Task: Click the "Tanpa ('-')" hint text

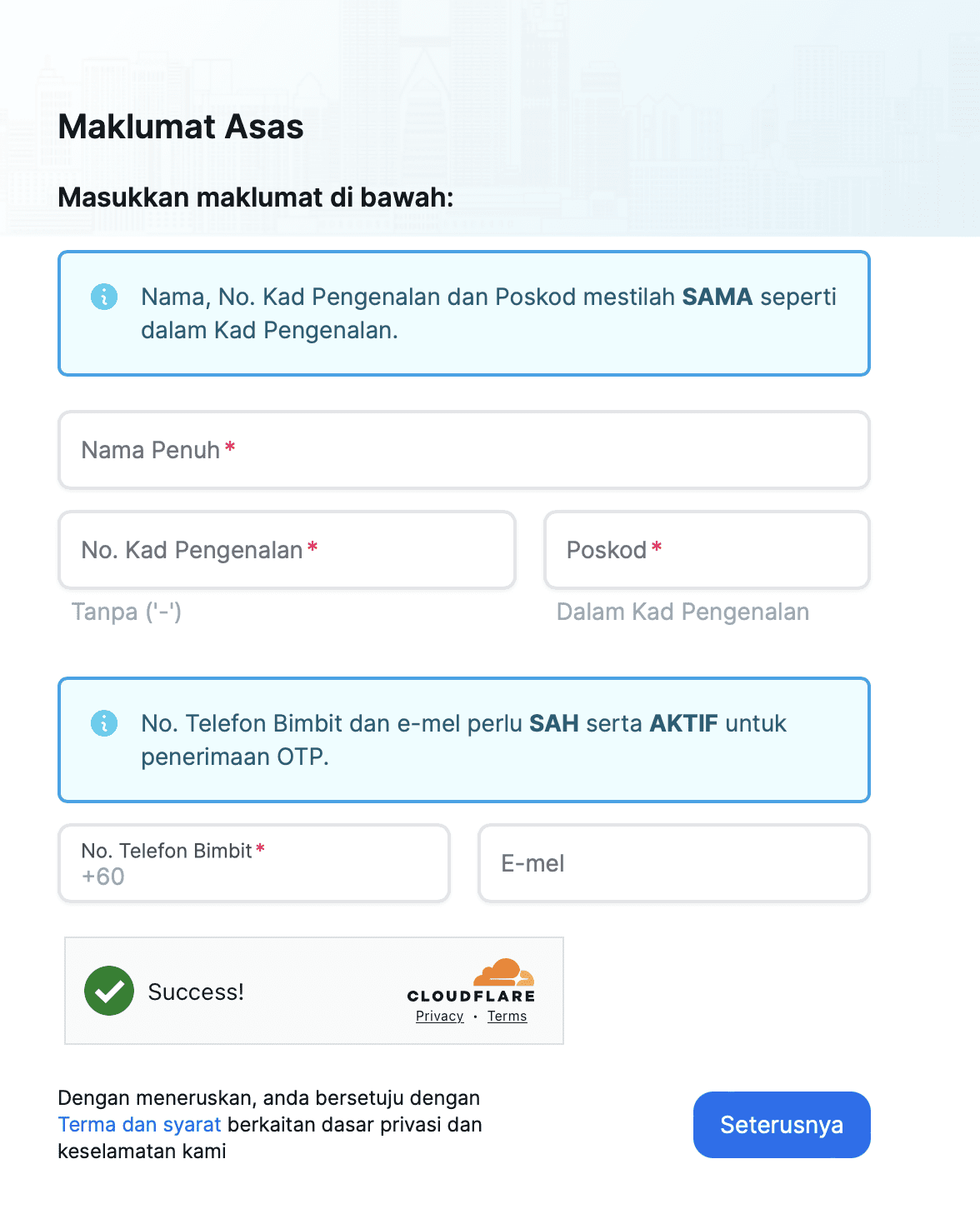Action: click(127, 612)
